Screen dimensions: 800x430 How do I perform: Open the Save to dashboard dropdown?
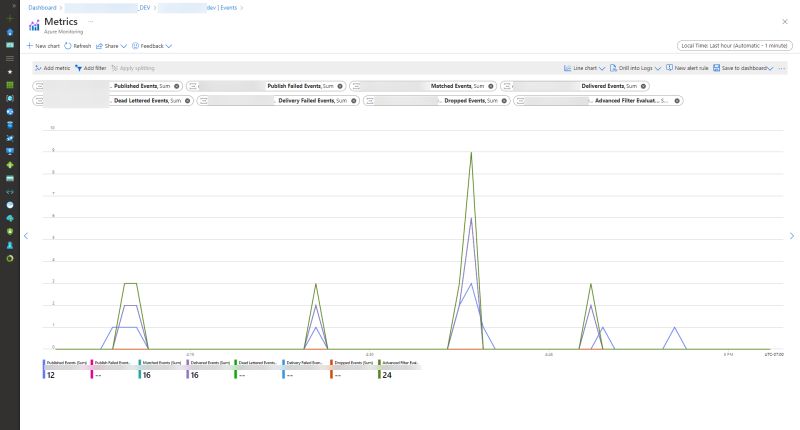tap(743, 68)
